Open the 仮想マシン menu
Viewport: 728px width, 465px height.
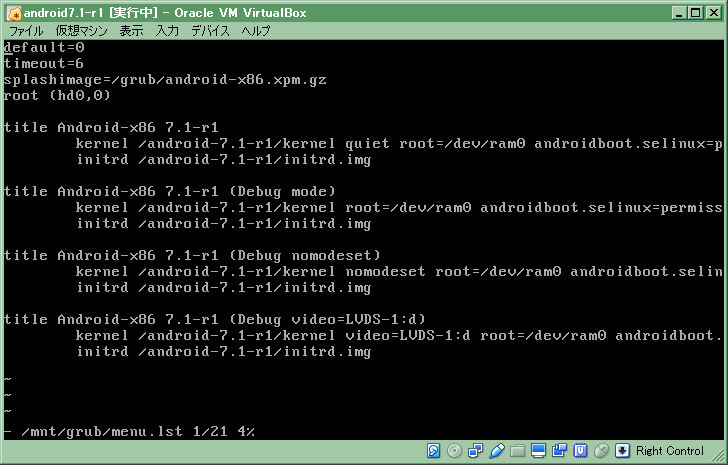(81, 31)
